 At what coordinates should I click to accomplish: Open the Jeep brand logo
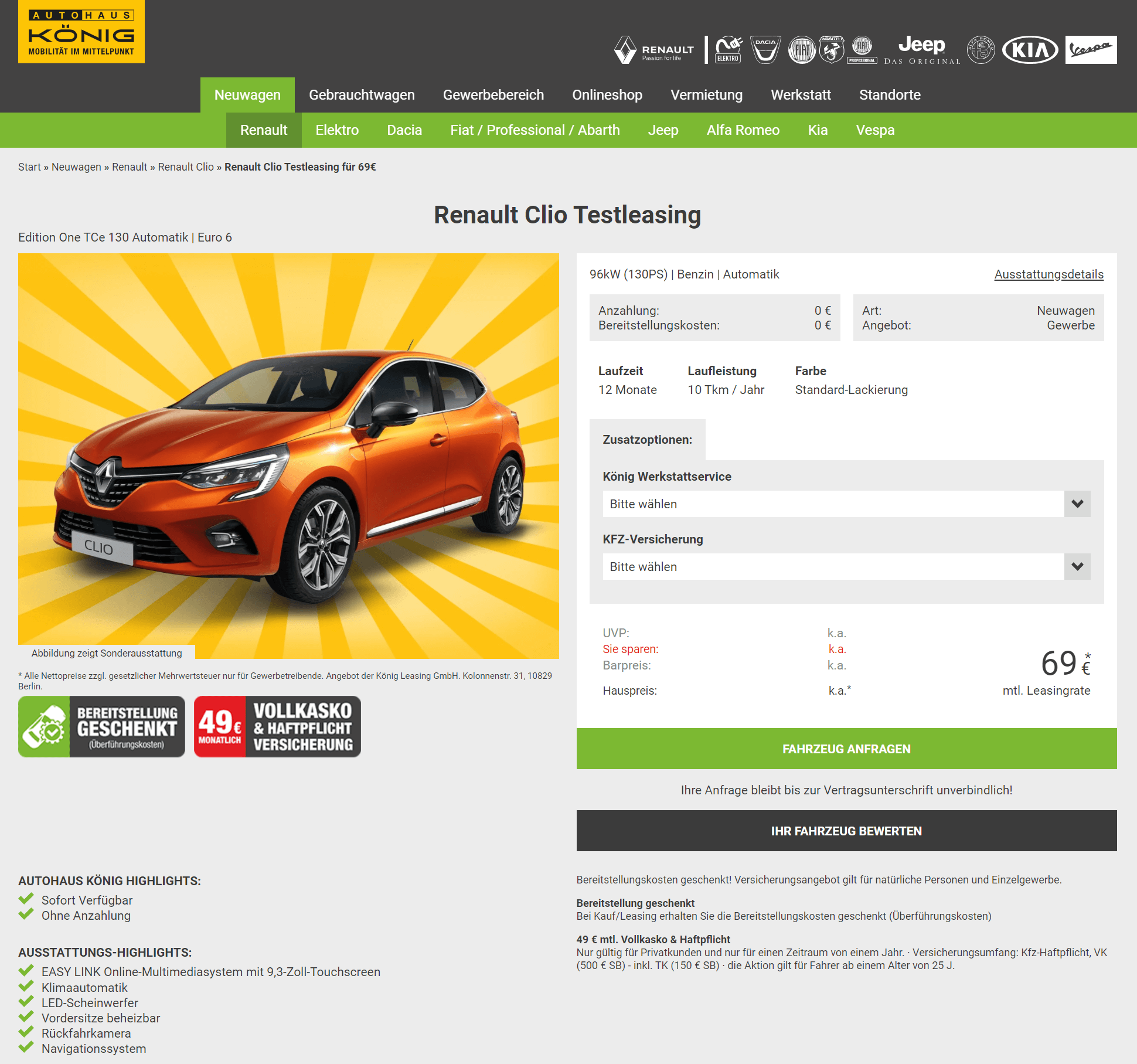pos(922,50)
